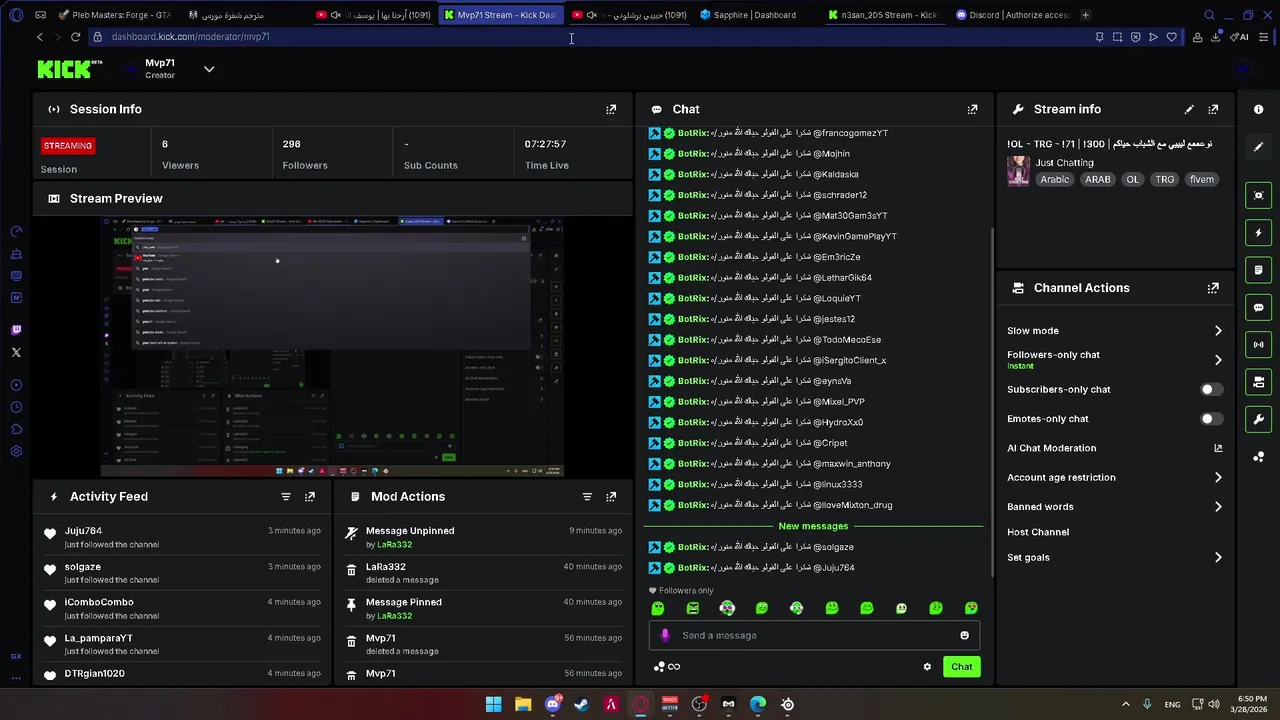
Task: Switch to n3san_205 Stream - Kick tab
Action: (x=883, y=15)
